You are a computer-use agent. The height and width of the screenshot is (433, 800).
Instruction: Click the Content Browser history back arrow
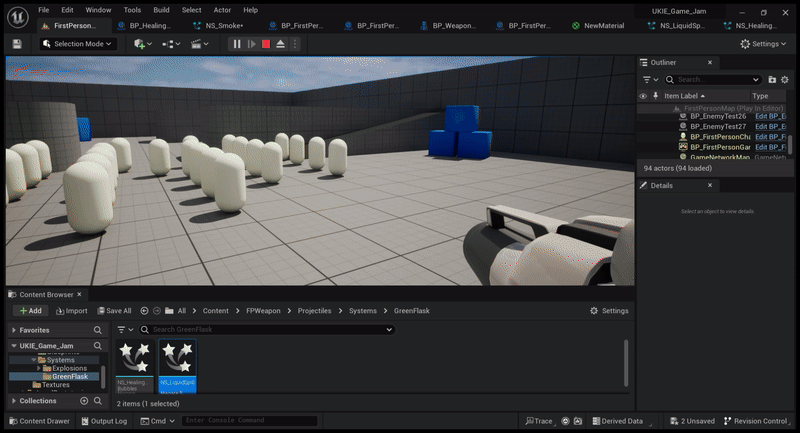coord(144,311)
